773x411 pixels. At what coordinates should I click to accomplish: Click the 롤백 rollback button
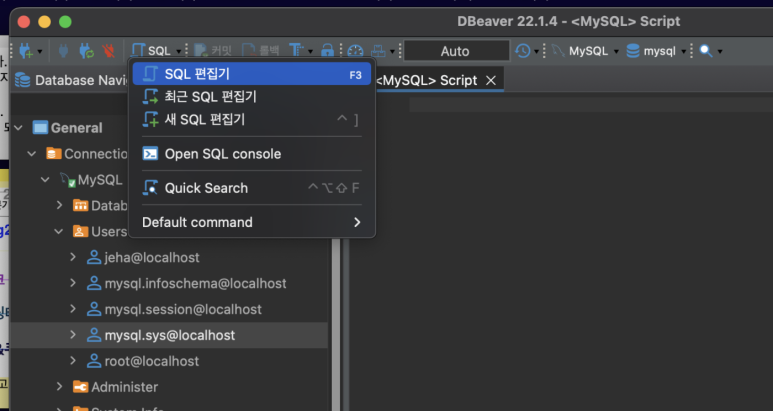(x=261, y=51)
